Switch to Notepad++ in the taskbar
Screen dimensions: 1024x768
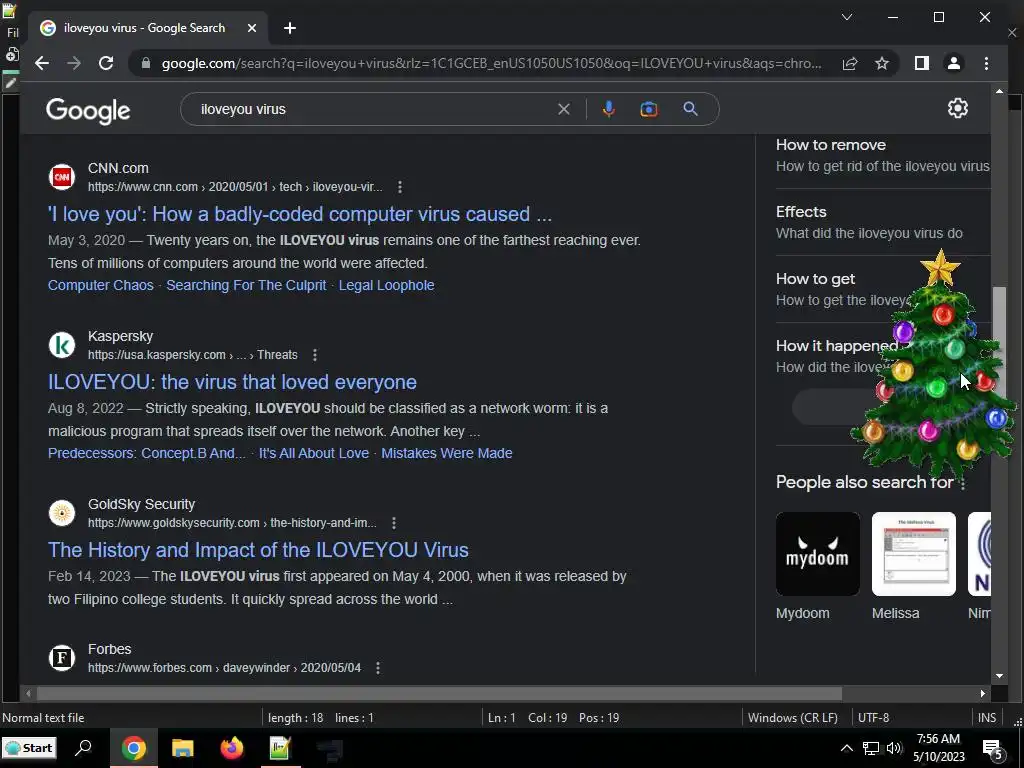[x=280, y=748]
